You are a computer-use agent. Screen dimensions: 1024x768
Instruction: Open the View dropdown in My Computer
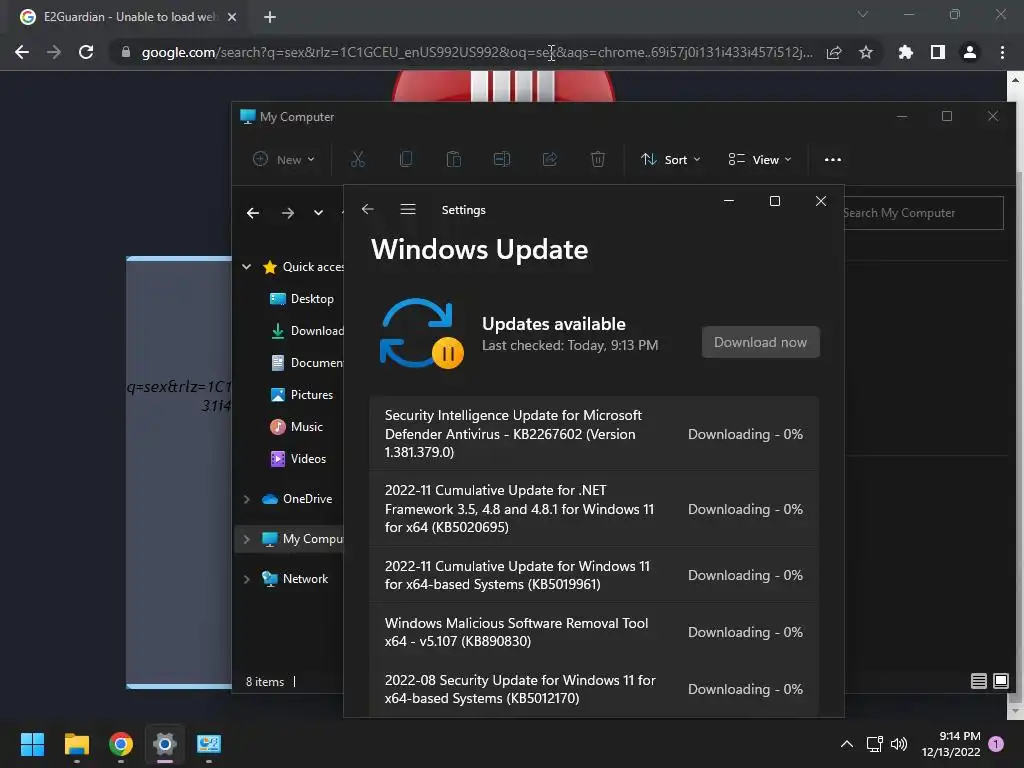pyautogui.click(x=760, y=159)
